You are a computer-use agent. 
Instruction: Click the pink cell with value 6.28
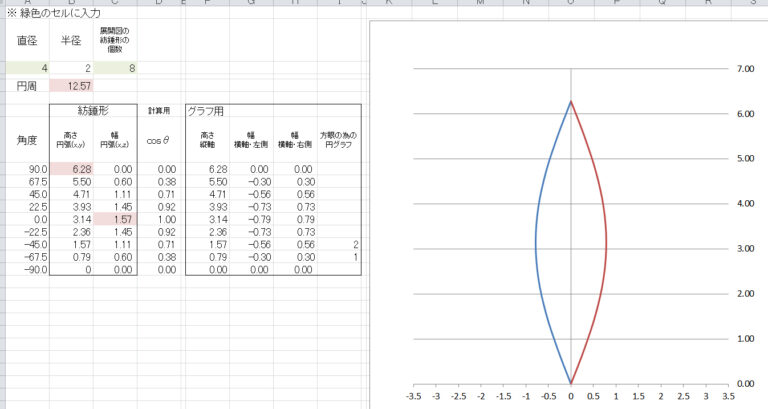click(71, 170)
